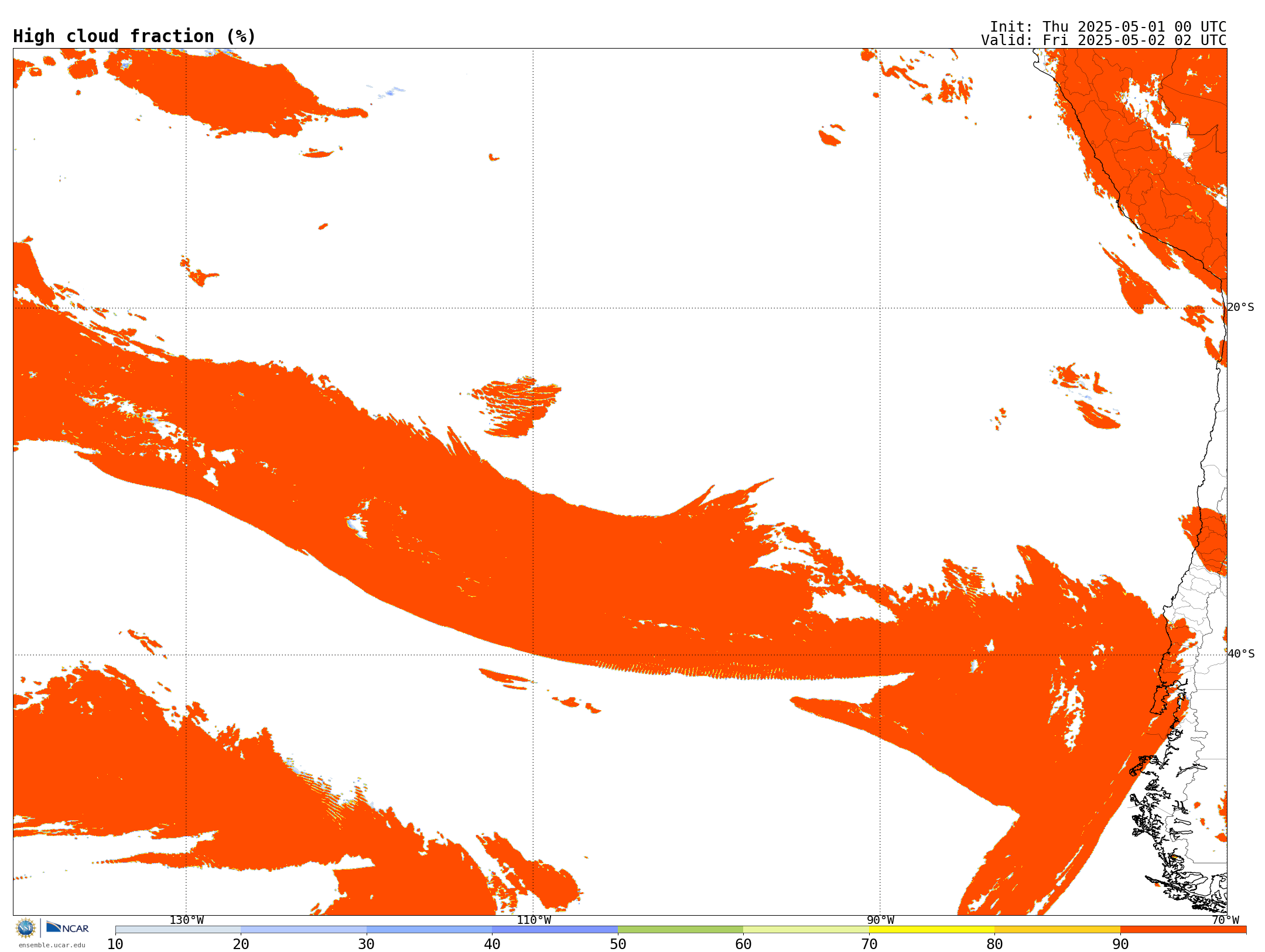Click the 40°S latitude label

click(1241, 654)
